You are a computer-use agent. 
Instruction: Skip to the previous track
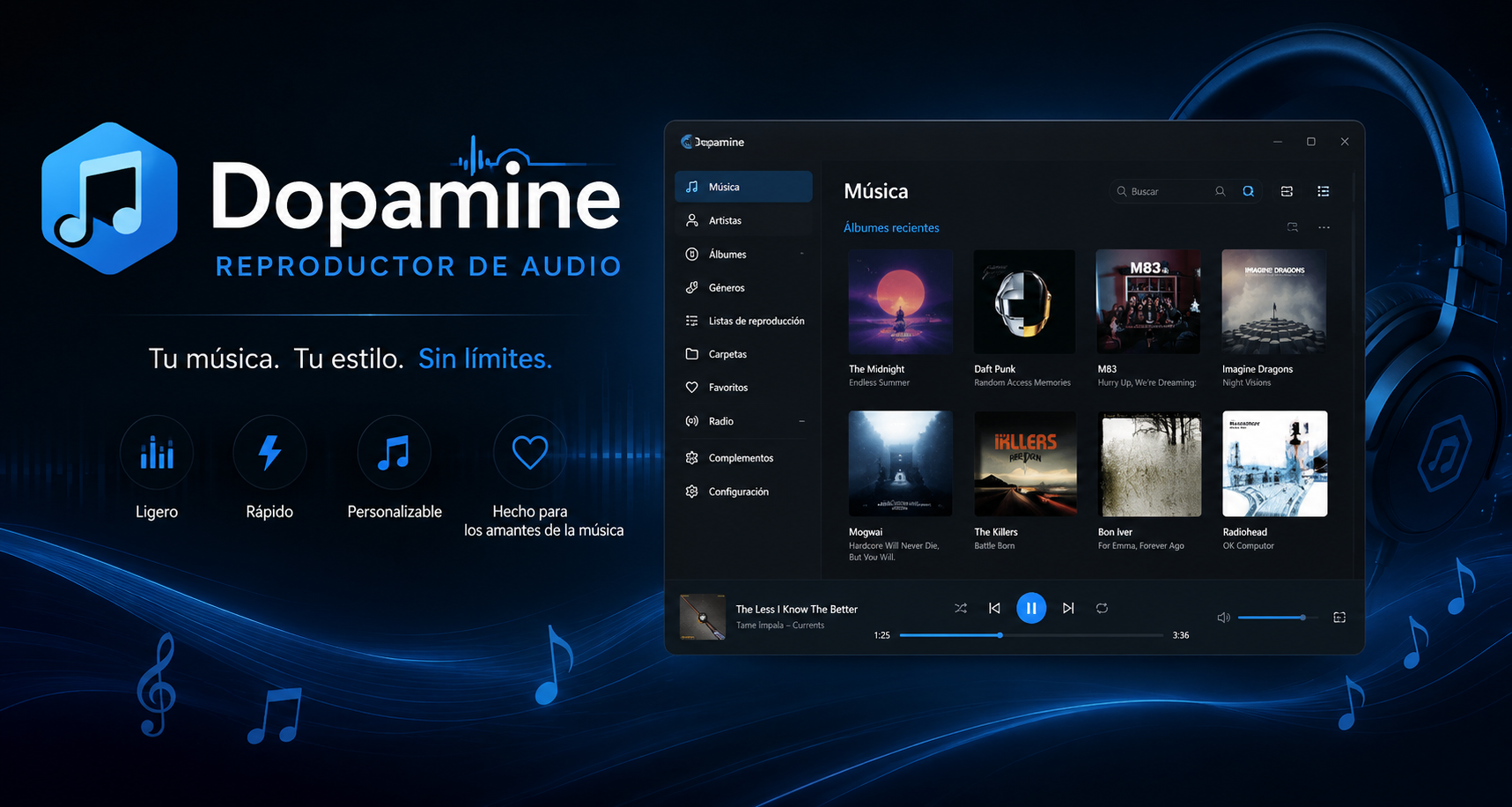click(x=994, y=608)
